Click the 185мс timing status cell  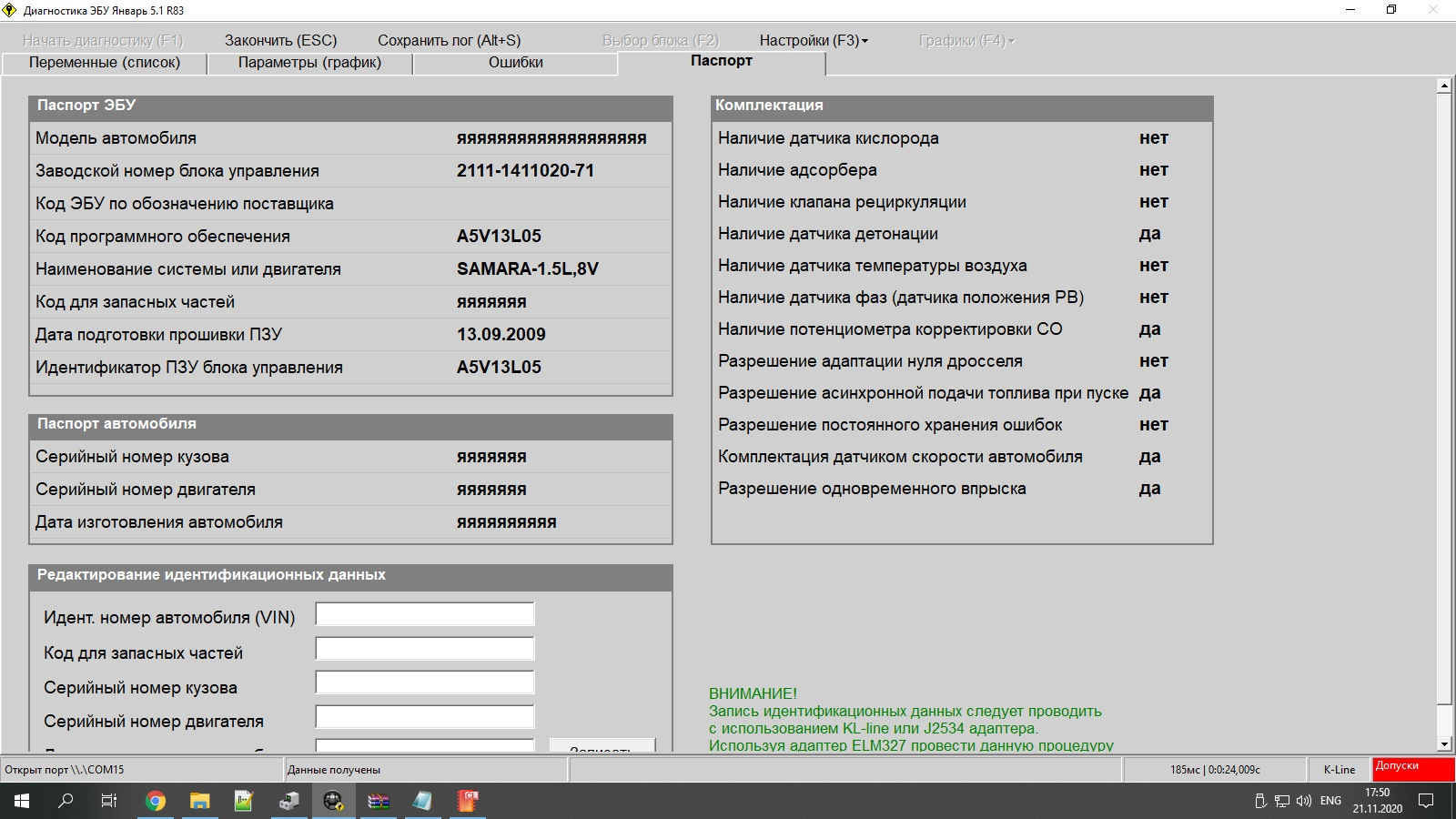click(x=1215, y=770)
